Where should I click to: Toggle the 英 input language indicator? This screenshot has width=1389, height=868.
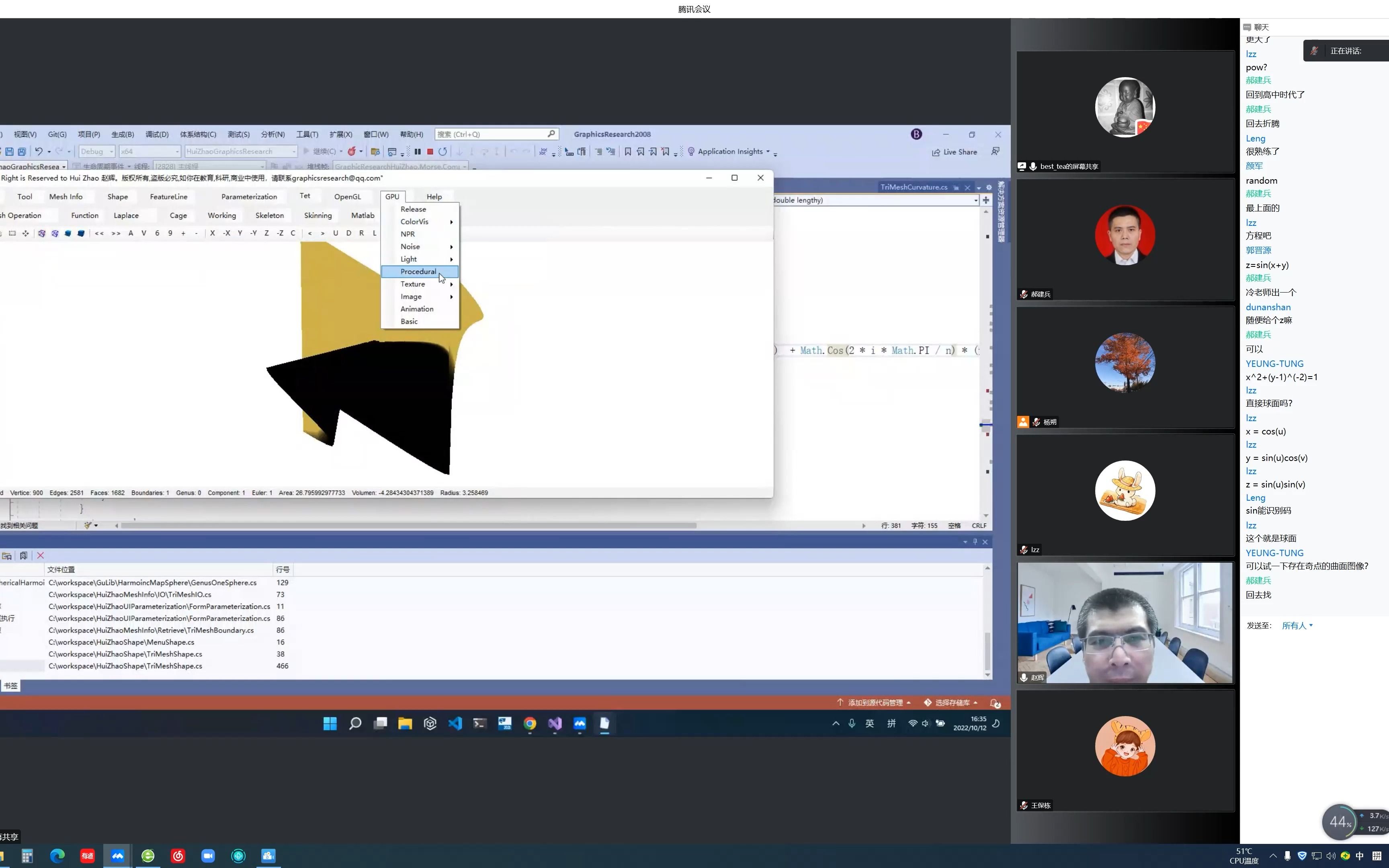870,723
